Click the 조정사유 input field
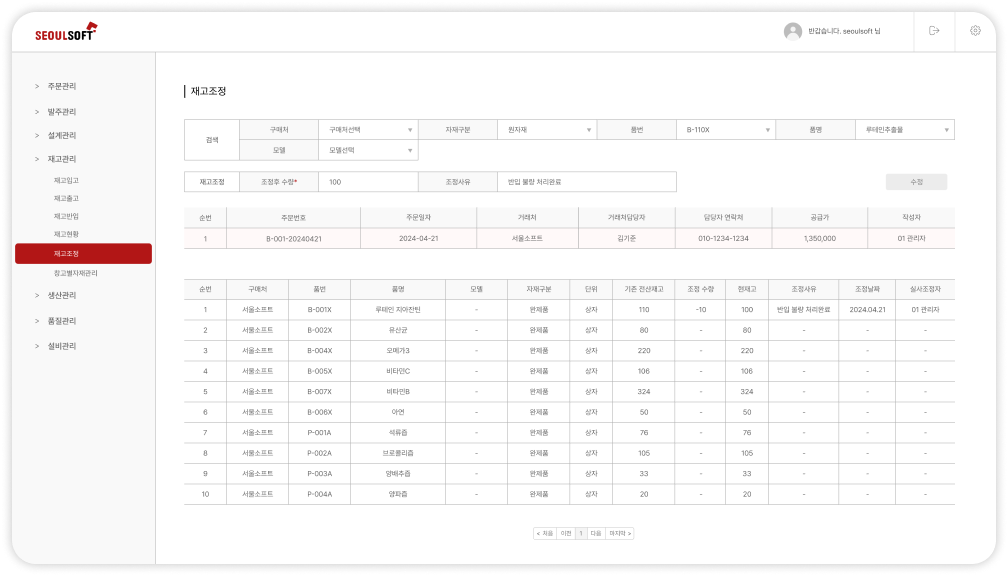The height and width of the screenshot is (576, 1008). pos(587,182)
